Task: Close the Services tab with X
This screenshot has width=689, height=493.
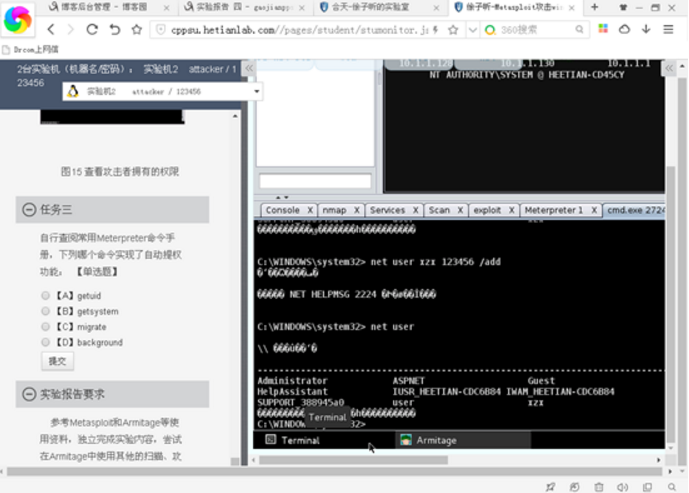Action: 415,210
